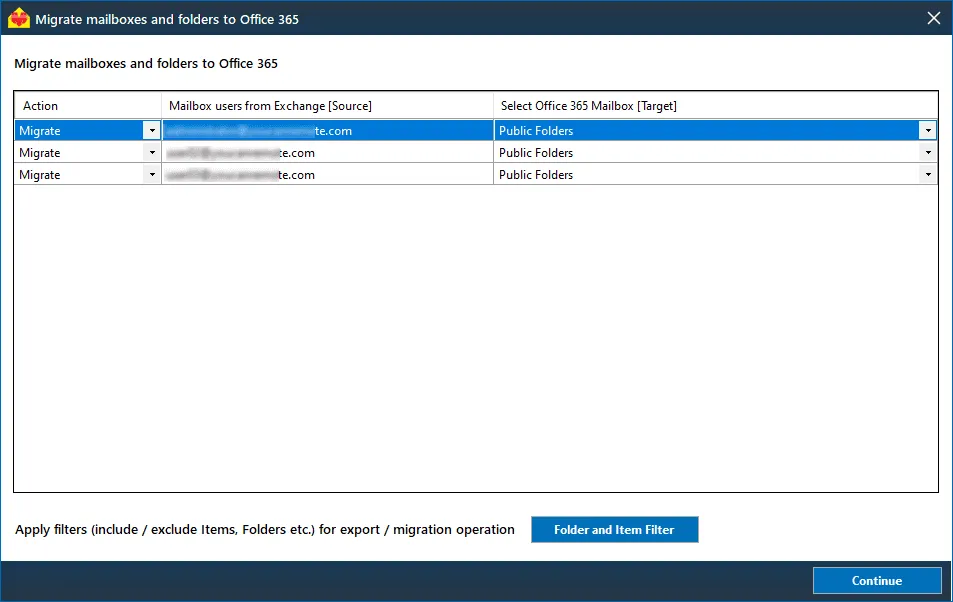Image resolution: width=953 pixels, height=602 pixels.
Task: Expand target mailbox dropdown in third row
Action: 927,175
